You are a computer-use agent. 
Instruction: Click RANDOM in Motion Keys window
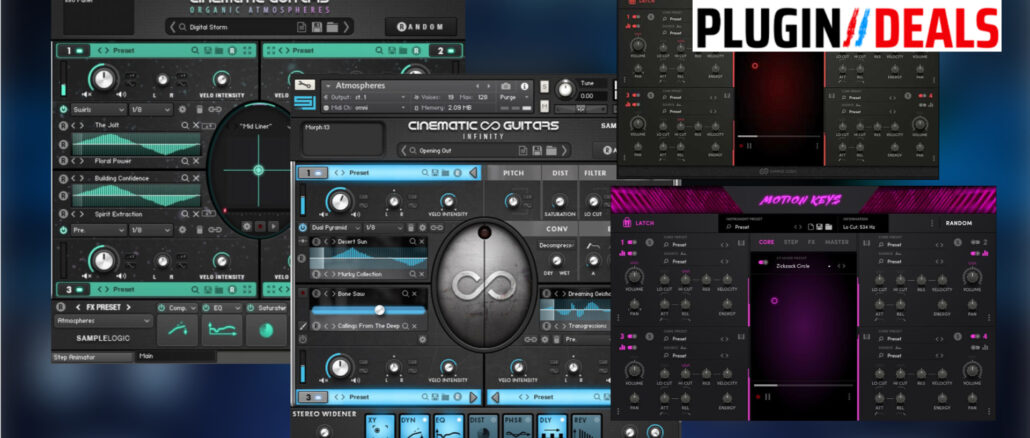tap(958, 223)
